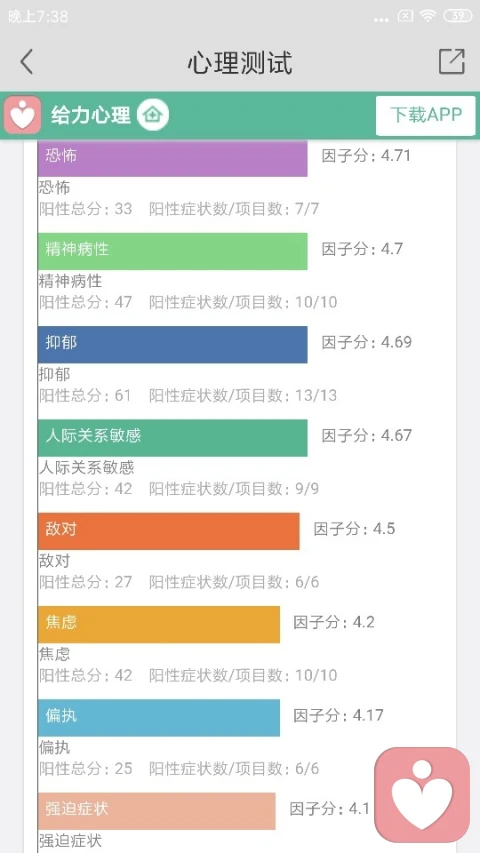Tap the teal 人际关系敏感 bar

[173, 437]
